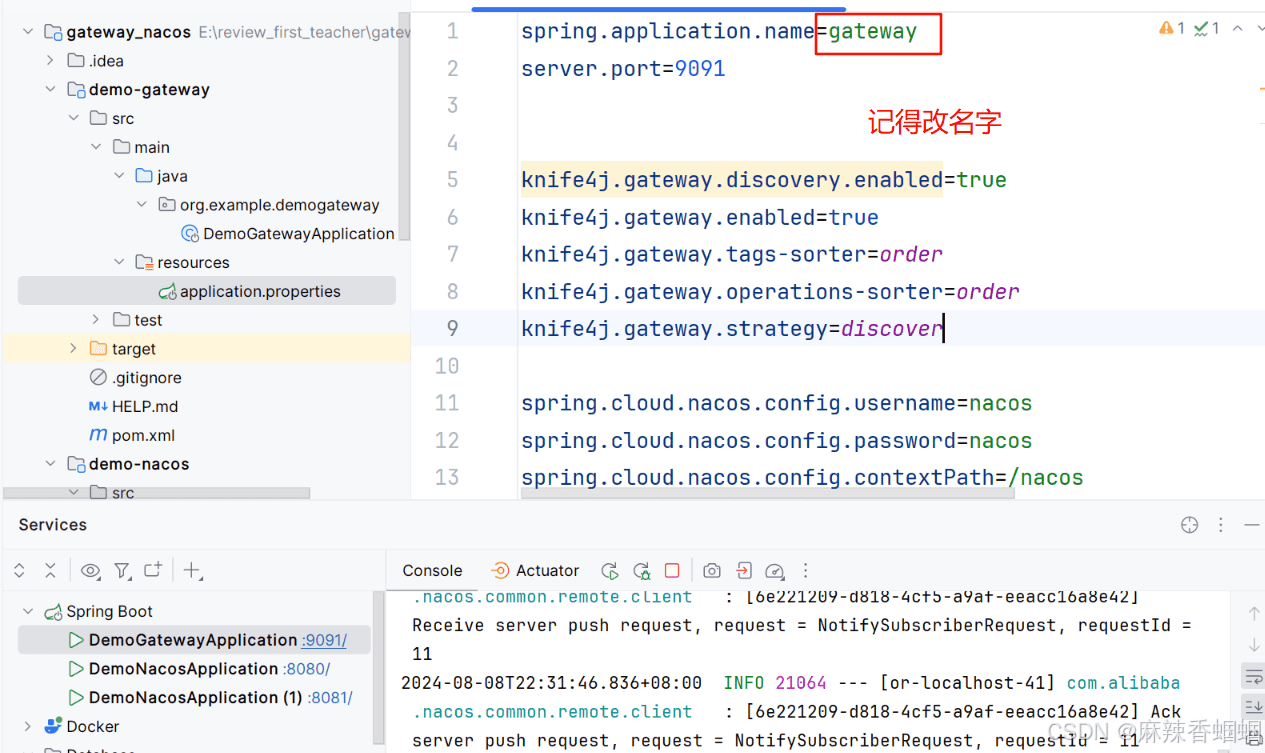Toggle soft-wrap in console output
Image resolution: width=1265 pixels, height=753 pixels.
(1253, 676)
